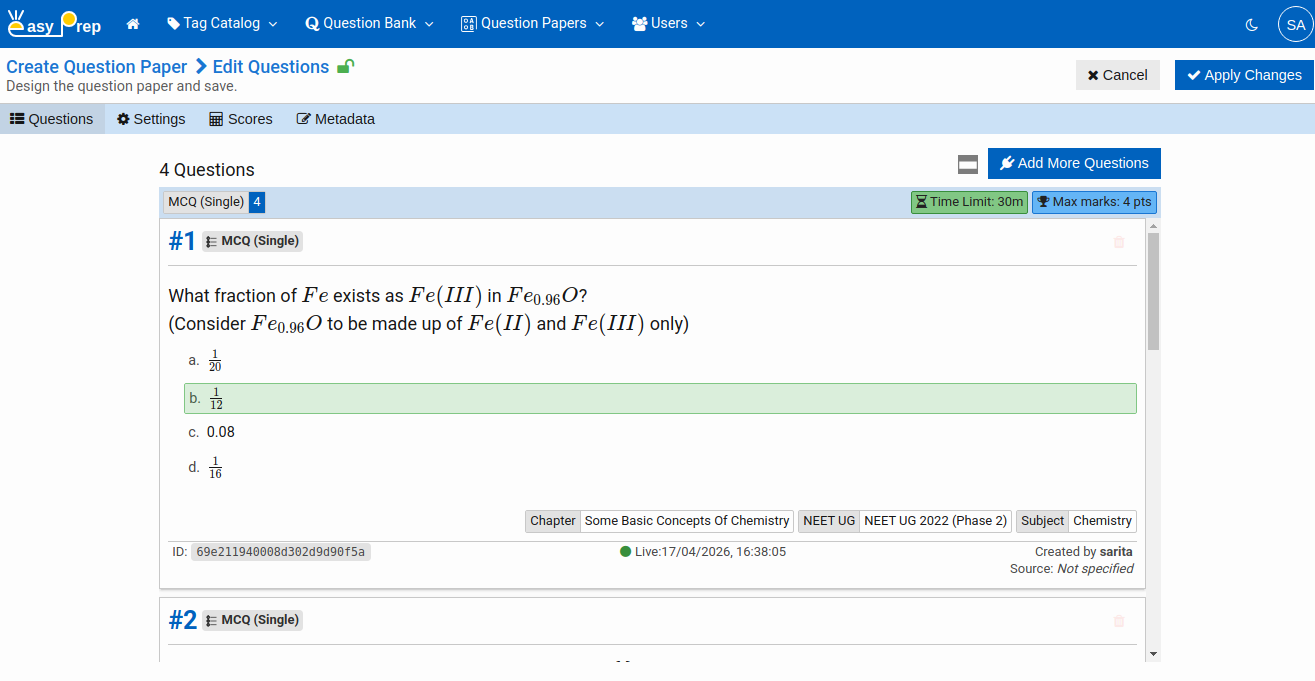Click the Create Question Paper breadcrumb link
Screen dimensions: 1315x681
pyautogui.click(x=97, y=67)
